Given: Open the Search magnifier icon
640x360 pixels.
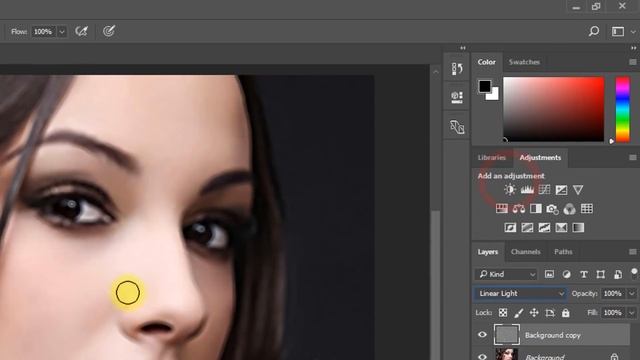Looking at the screenshot, I should coord(594,31).
